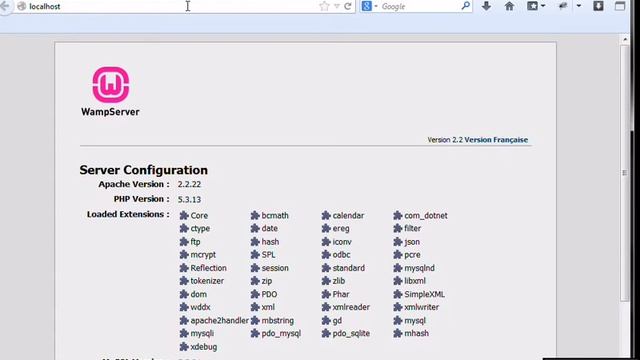Click the com_dotnet extension puzzle icon
This screenshot has width=640, height=360.
pyautogui.click(x=398, y=215)
